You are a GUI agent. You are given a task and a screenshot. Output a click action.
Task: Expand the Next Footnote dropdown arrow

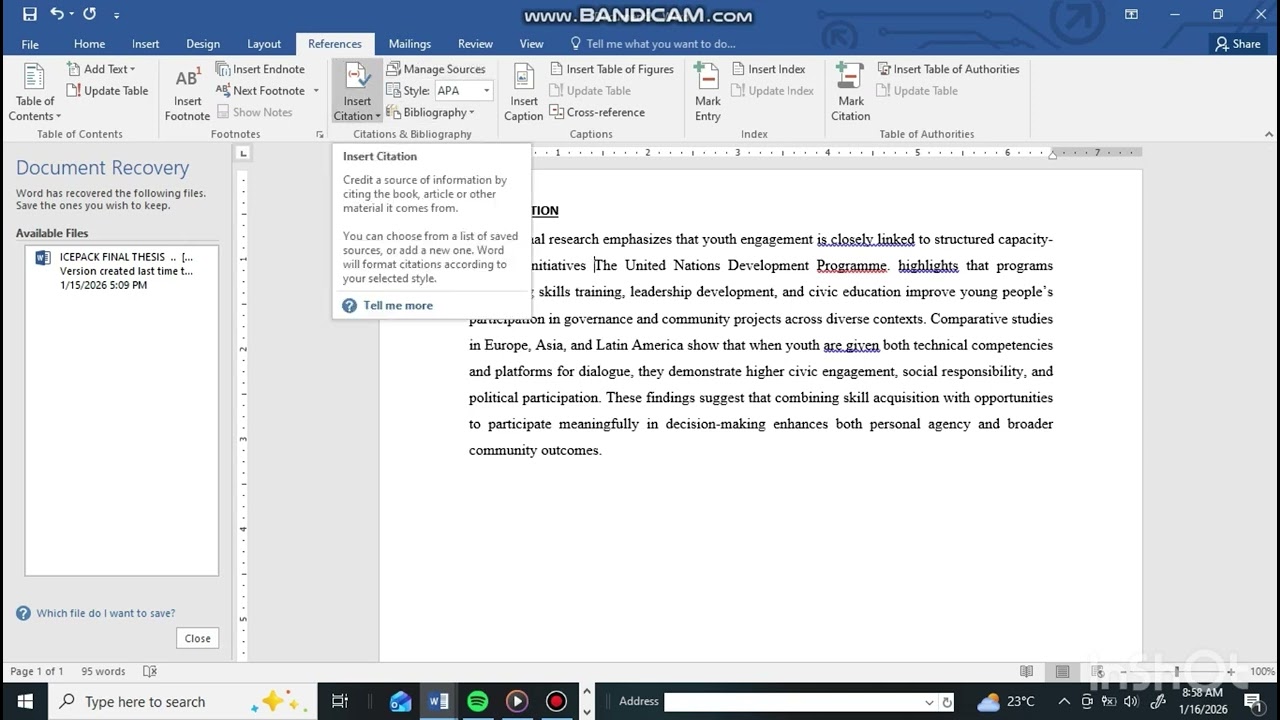click(316, 91)
